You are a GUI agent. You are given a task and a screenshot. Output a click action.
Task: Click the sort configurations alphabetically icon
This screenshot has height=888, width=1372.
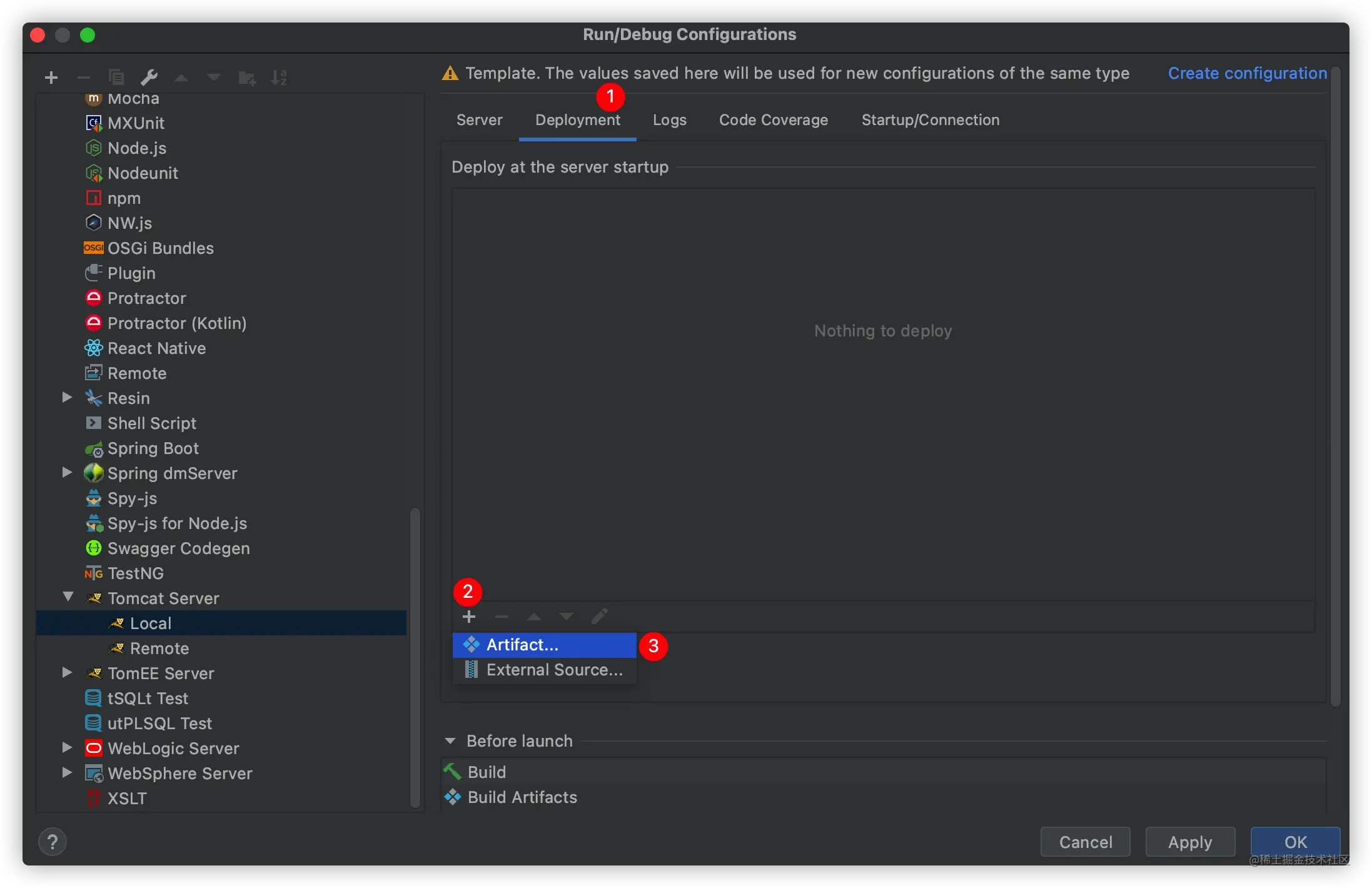279,78
